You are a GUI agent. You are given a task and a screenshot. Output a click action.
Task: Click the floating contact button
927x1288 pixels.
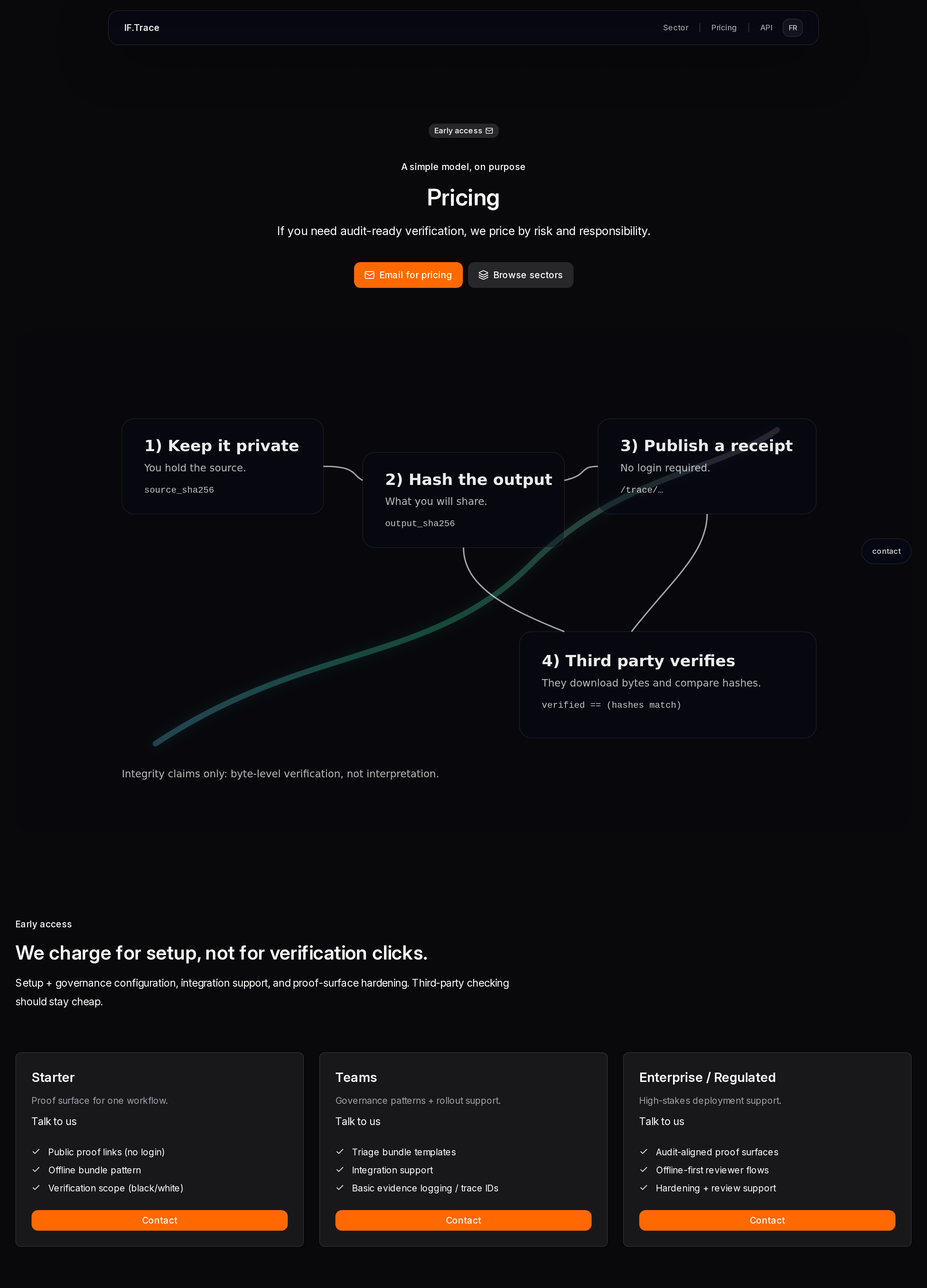[x=885, y=551]
